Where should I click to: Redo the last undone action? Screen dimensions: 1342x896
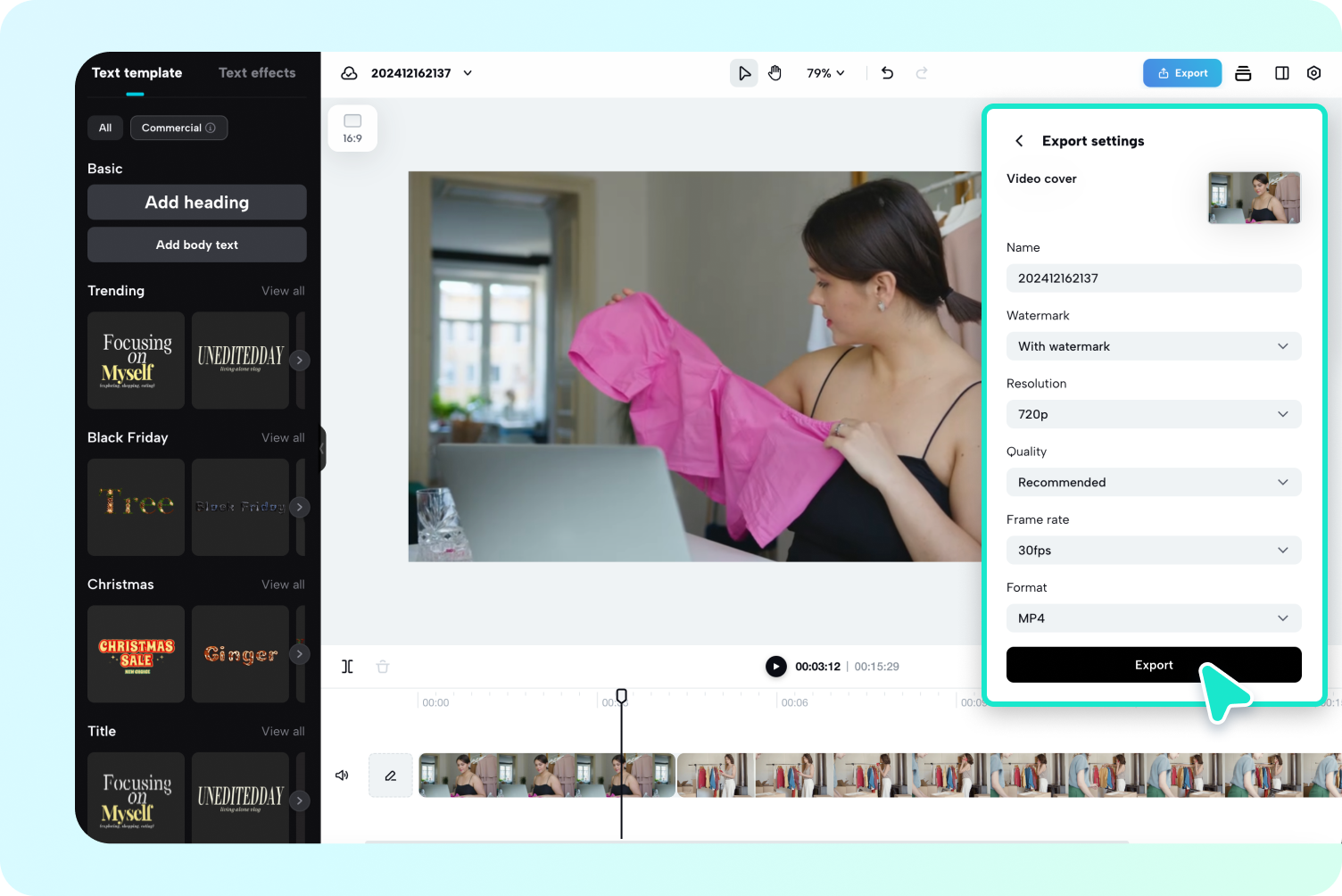point(921,72)
